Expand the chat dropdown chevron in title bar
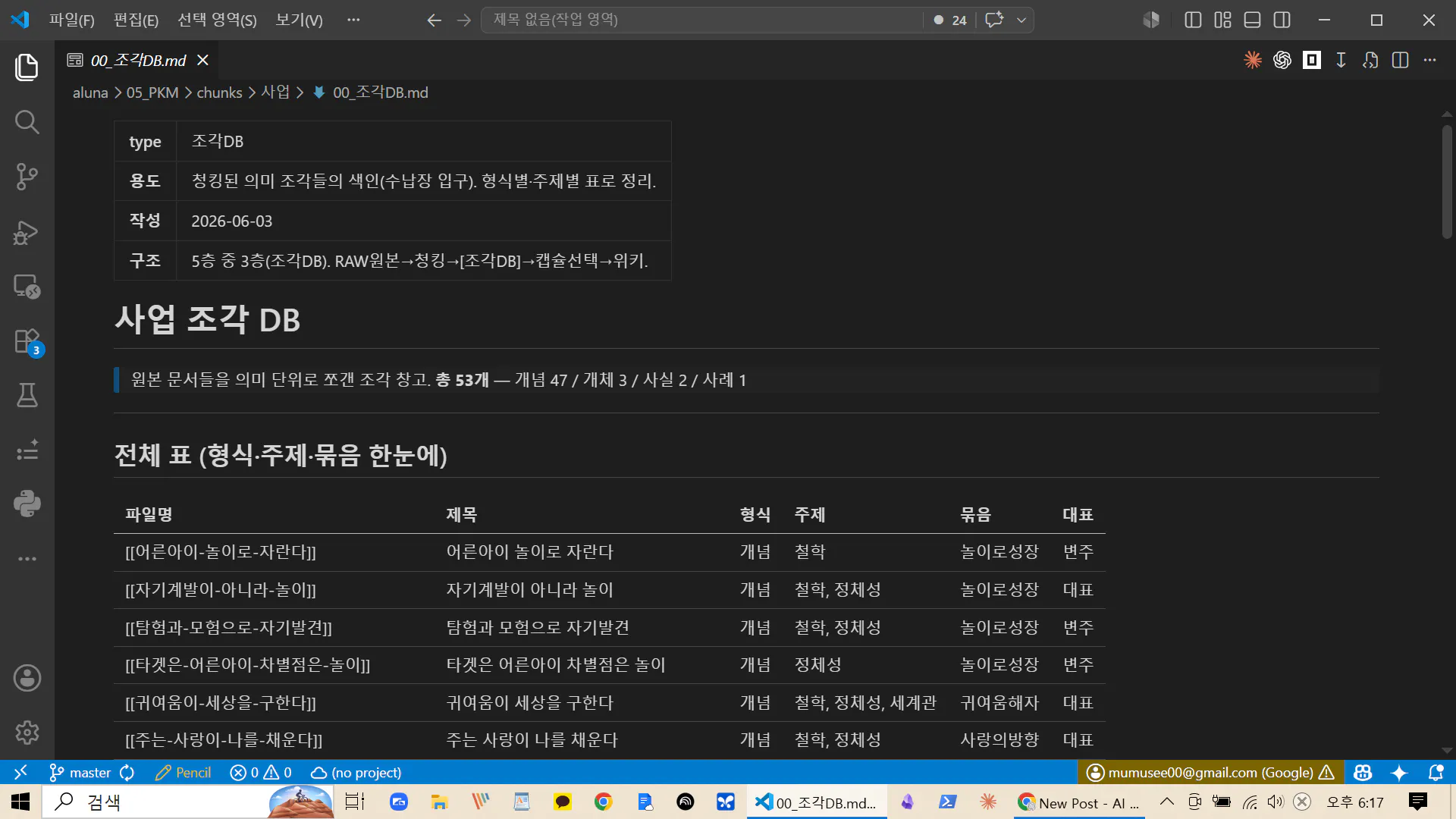Image resolution: width=1456 pixels, height=819 pixels. (x=1021, y=20)
